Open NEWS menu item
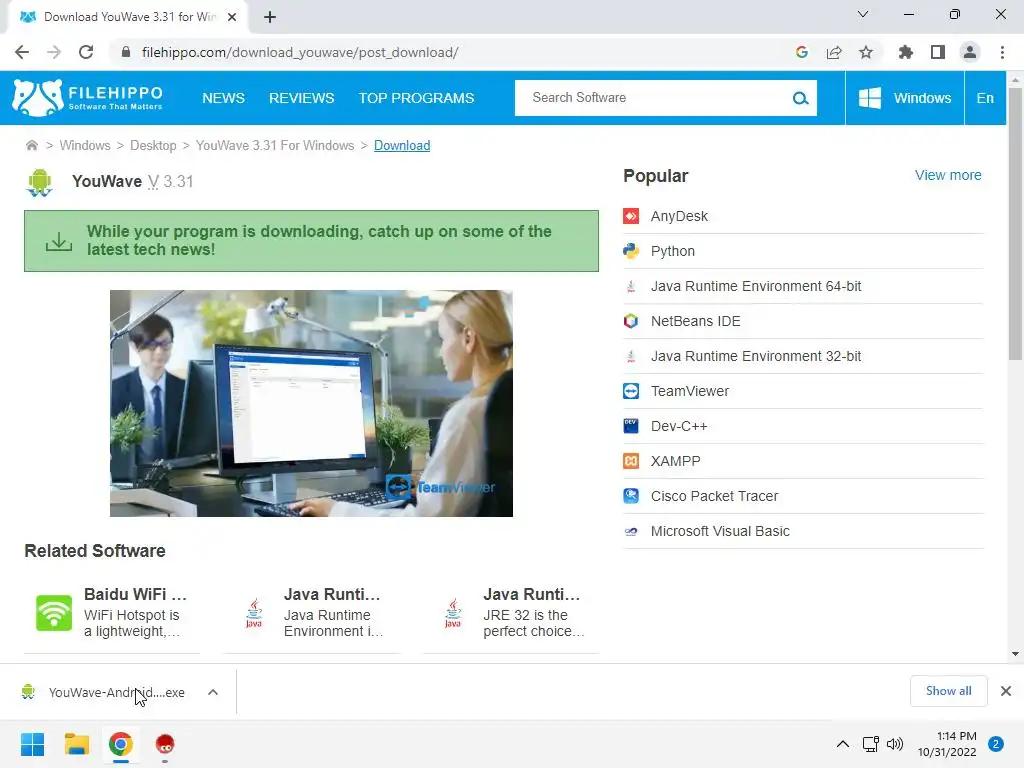1024x768 pixels. coord(223,98)
